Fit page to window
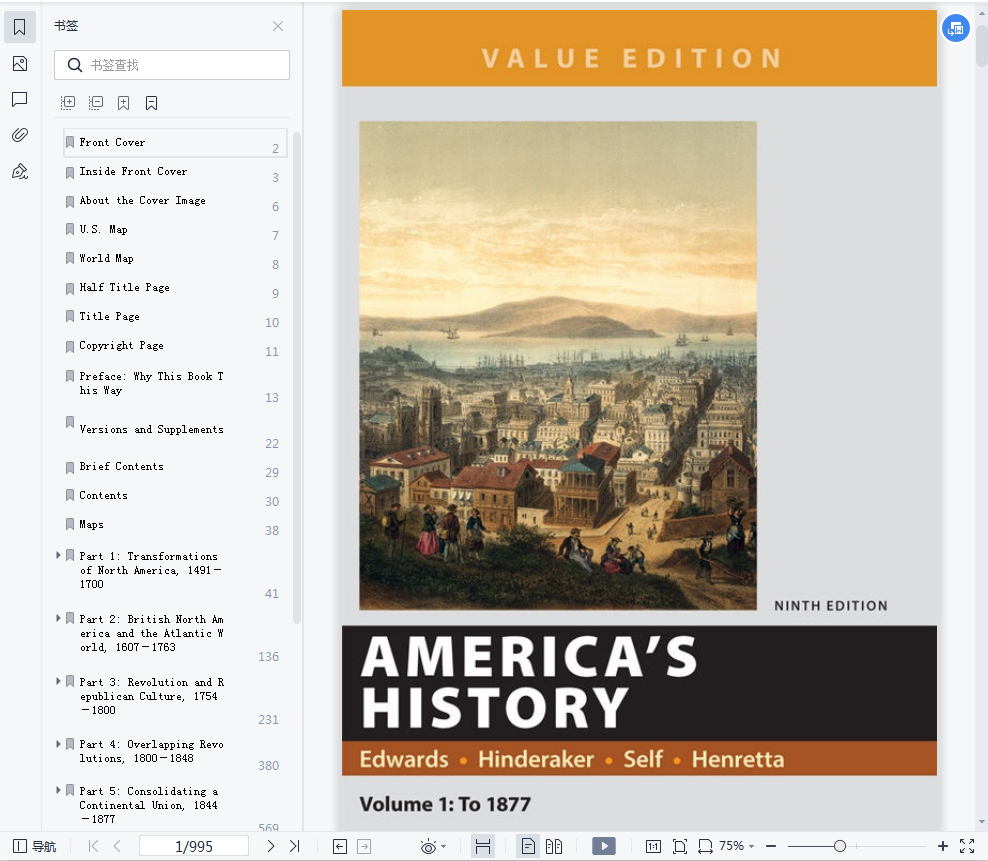The width and height of the screenshot is (988, 861). [680, 846]
